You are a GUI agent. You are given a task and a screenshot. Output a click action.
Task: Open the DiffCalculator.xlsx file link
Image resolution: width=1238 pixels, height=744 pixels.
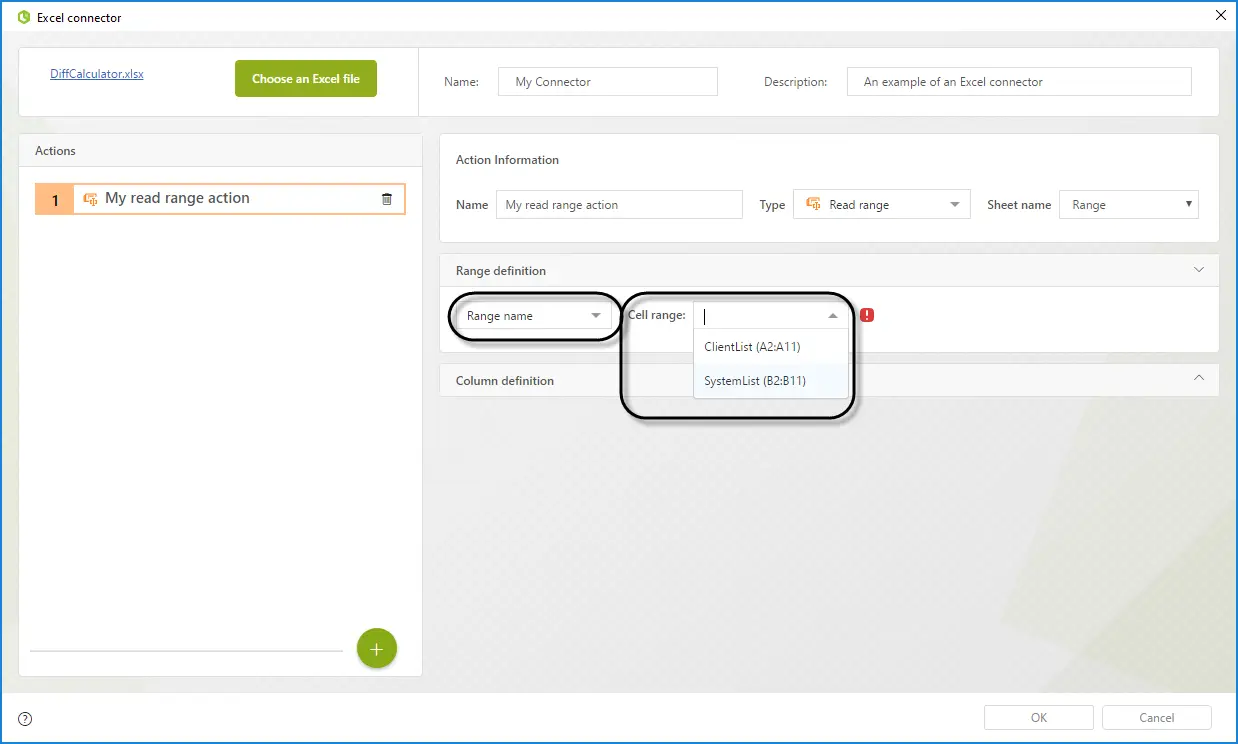click(x=97, y=74)
